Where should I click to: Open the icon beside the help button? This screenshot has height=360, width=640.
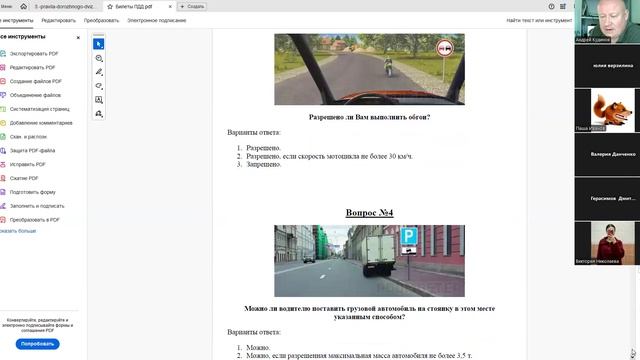click(x=563, y=7)
